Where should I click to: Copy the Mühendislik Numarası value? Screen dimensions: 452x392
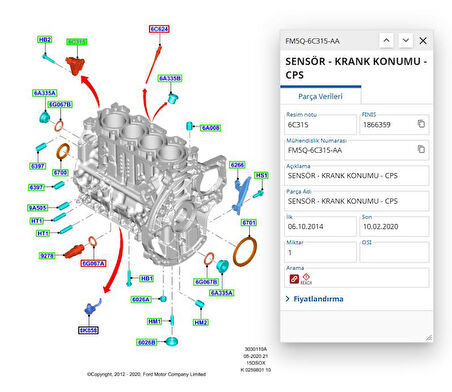coord(421,149)
